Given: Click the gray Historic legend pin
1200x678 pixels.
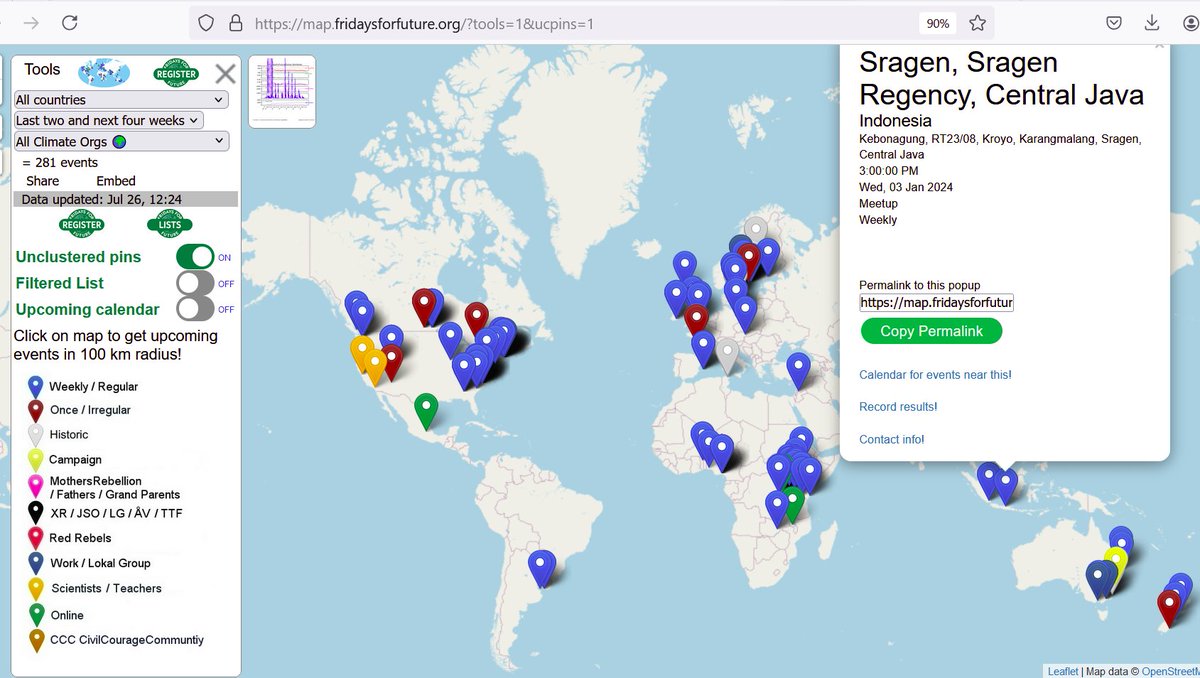Looking at the screenshot, I should [36, 435].
